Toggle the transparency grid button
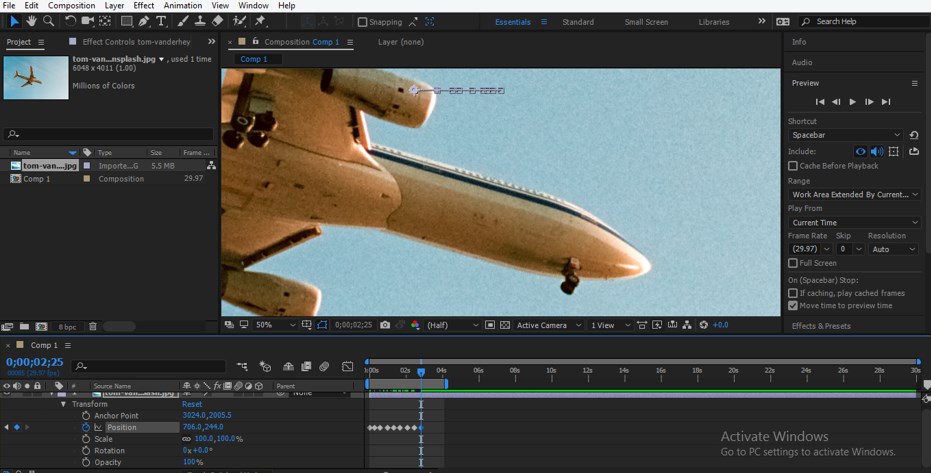The width and height of the screenshot is (931, 473). [x=505, y=325]
